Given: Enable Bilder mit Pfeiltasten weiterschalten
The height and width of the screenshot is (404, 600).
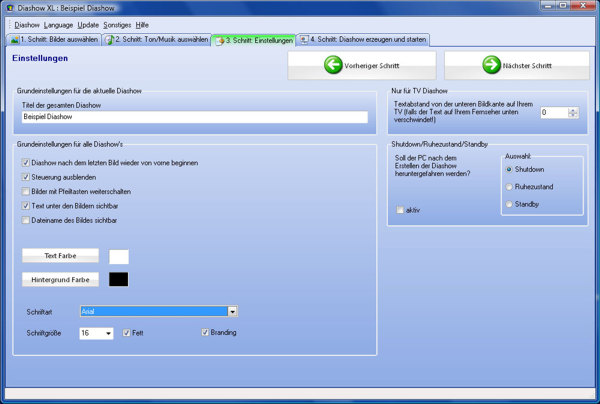Looking at the screenshot, I should coord(26,191).
